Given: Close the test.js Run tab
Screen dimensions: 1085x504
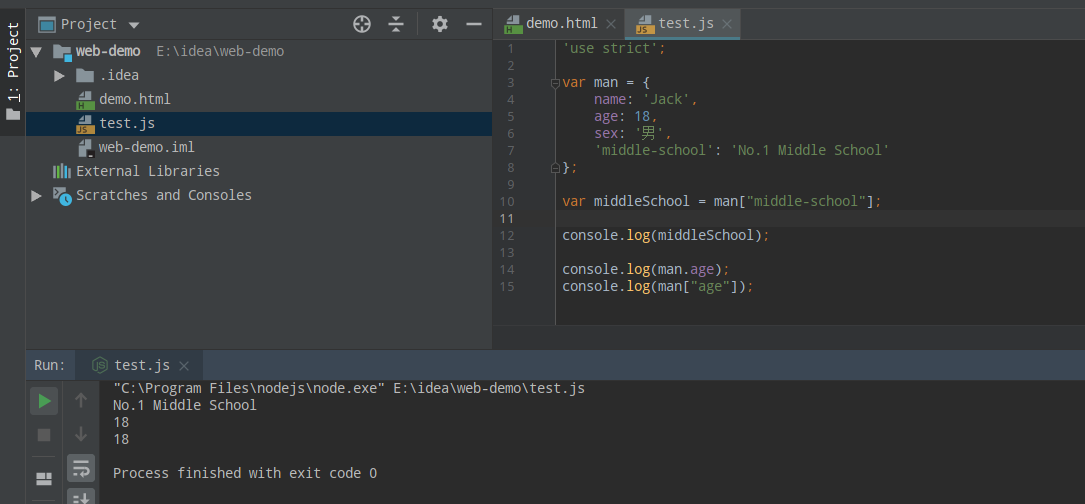Looking at the screenshot, I should (x=184, y=366).
